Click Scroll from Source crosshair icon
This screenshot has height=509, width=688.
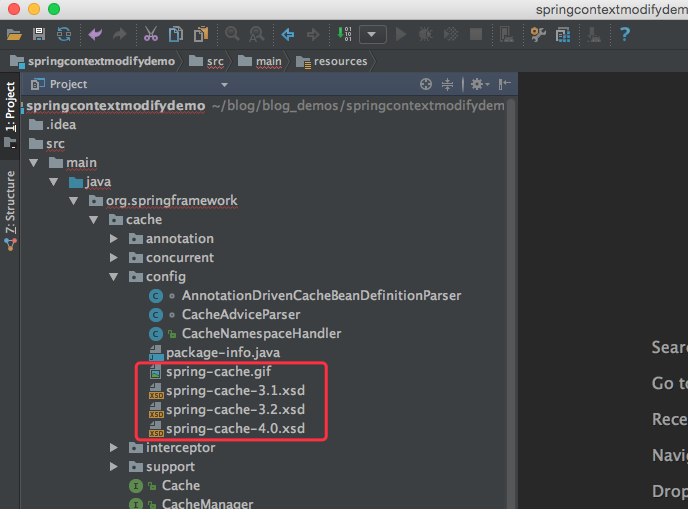tap(426, 84)
